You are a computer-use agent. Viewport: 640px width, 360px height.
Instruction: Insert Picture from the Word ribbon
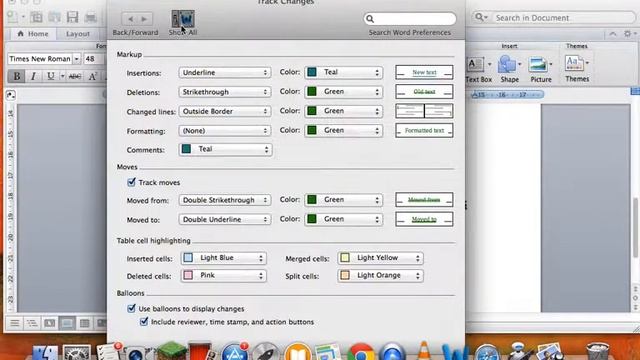(x=538, y=64)
